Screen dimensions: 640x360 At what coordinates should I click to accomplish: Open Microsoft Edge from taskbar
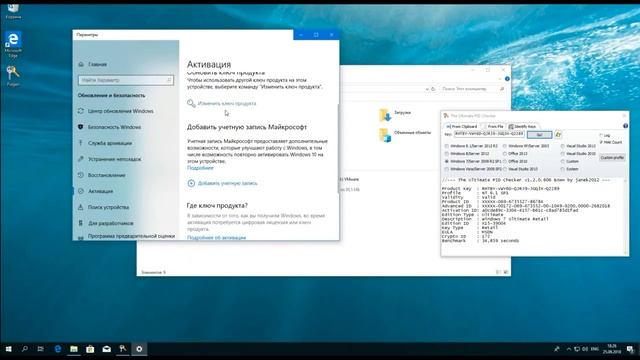click(x=58, y=349)
